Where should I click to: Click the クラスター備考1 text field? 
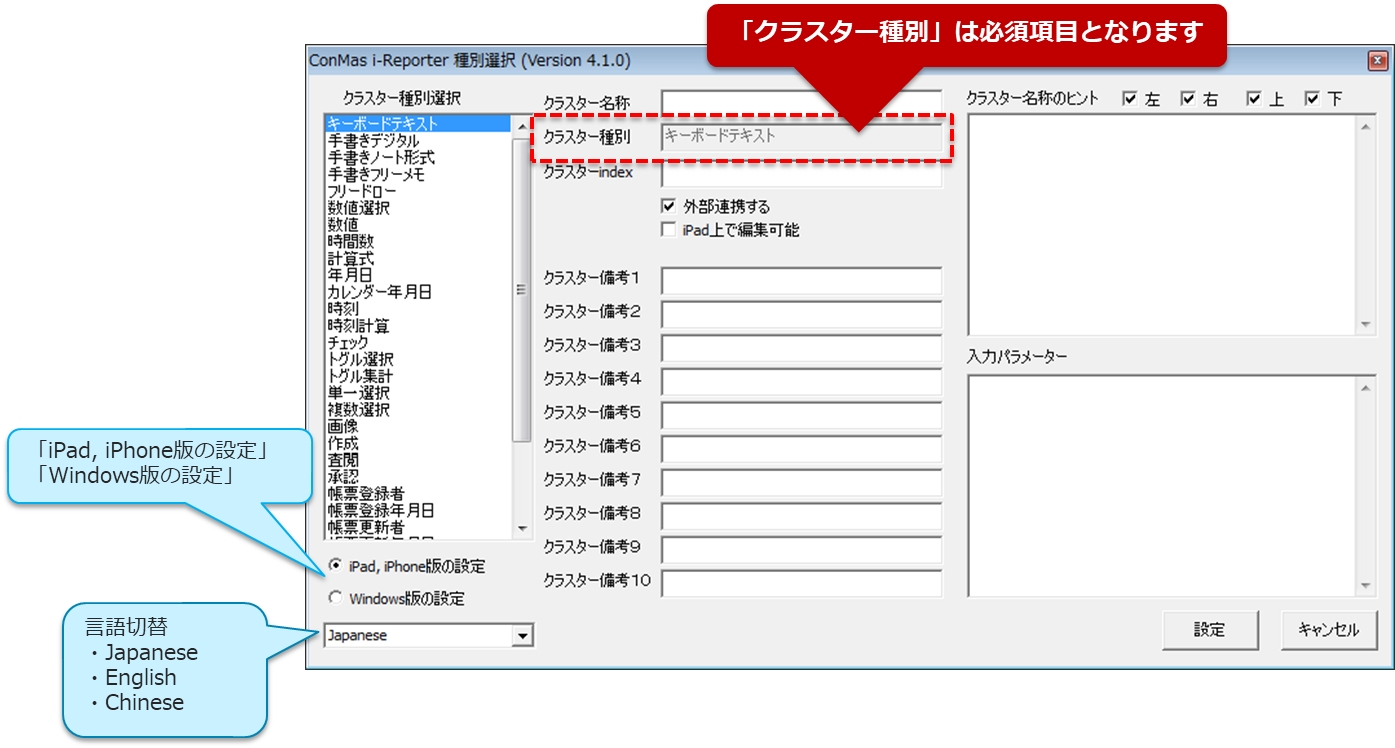tap(801, 280)
